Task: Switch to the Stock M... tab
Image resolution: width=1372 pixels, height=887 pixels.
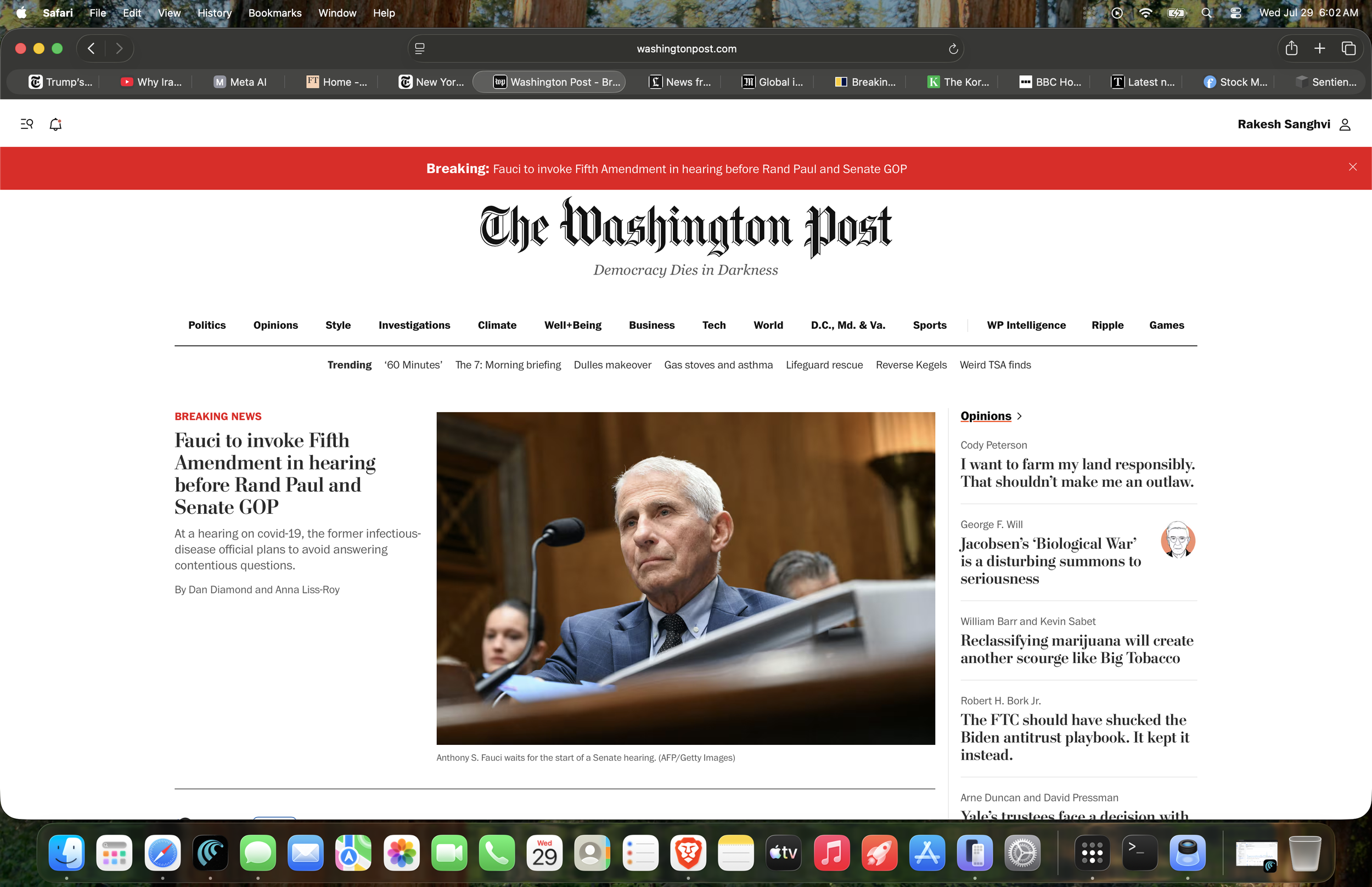Action: [1235, 82]
